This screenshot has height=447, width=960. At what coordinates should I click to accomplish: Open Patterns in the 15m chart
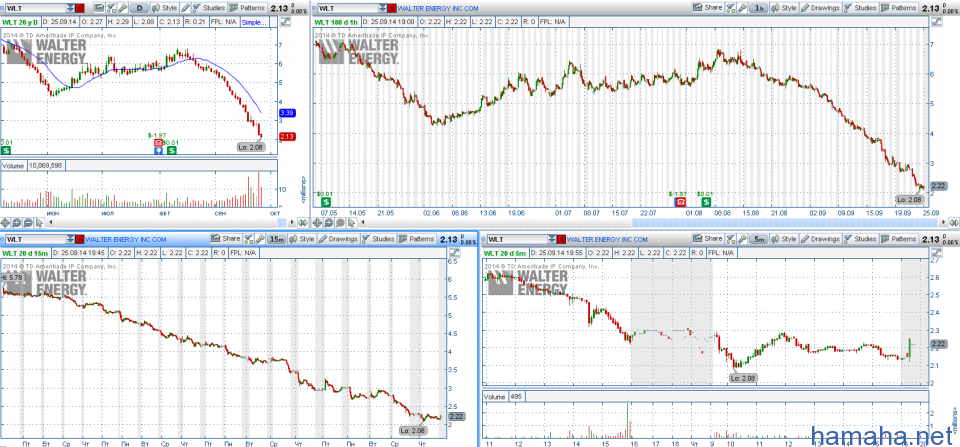[x=417, y=239]
